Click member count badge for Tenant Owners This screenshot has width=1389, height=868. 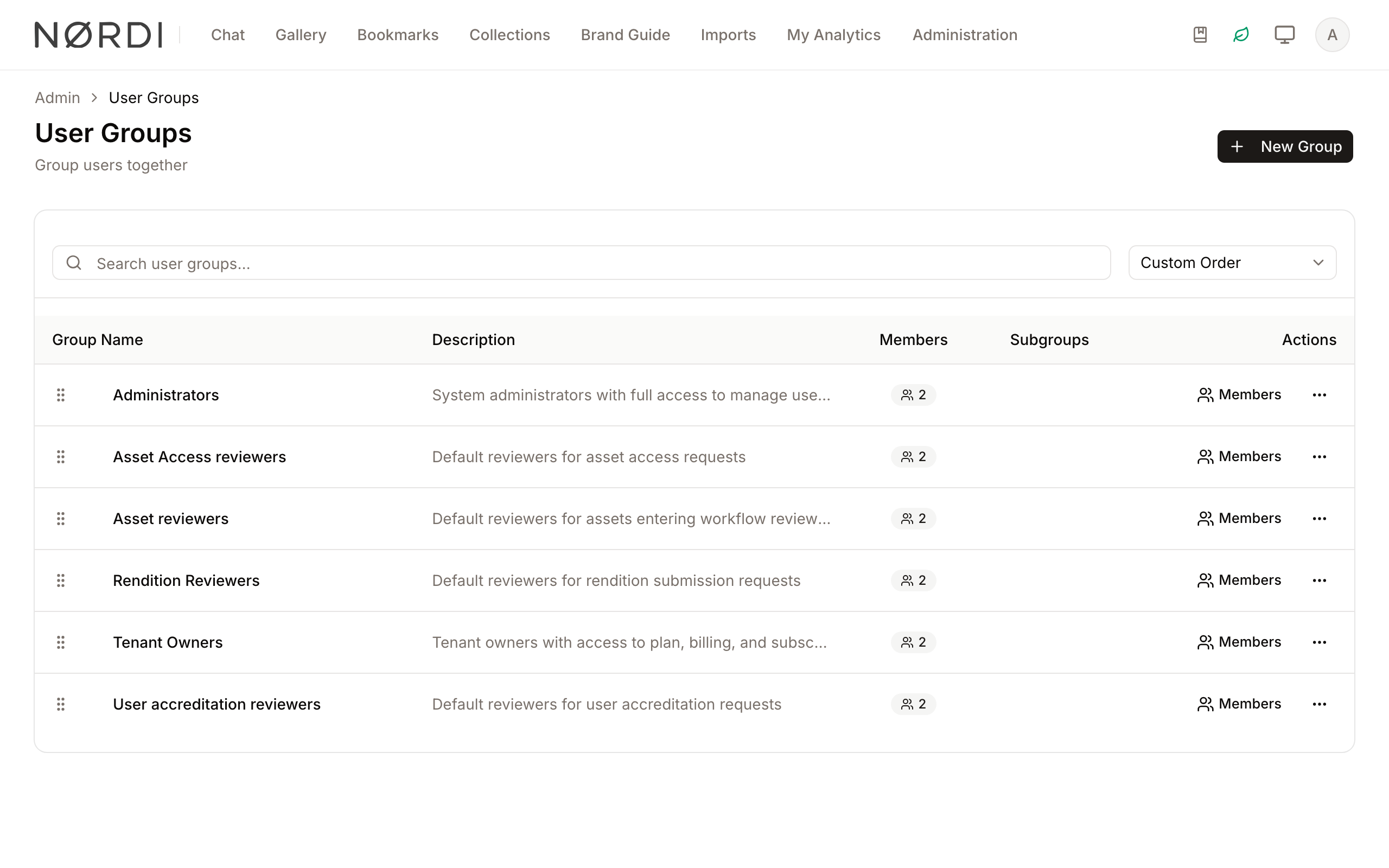(x=913, y=642)
